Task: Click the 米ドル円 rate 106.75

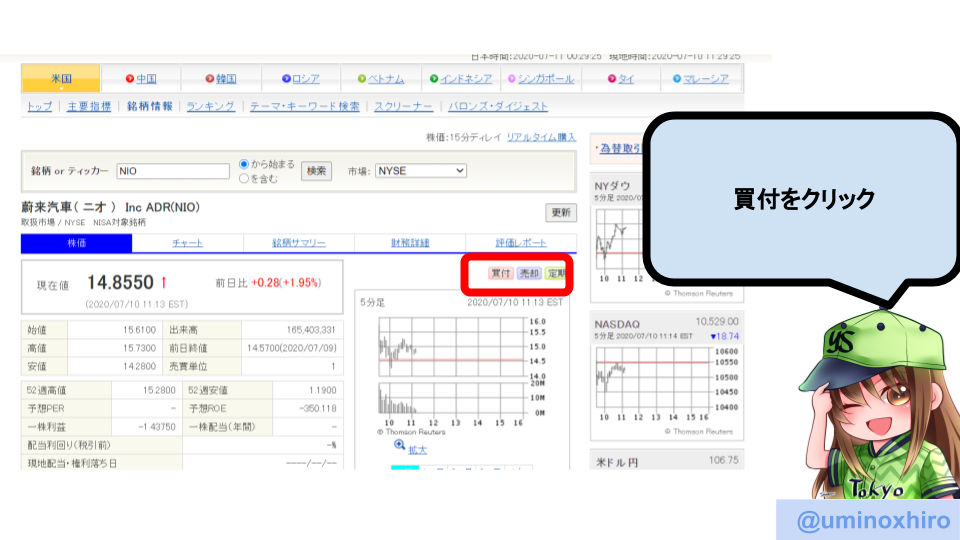Action: [x=724, y=460]
